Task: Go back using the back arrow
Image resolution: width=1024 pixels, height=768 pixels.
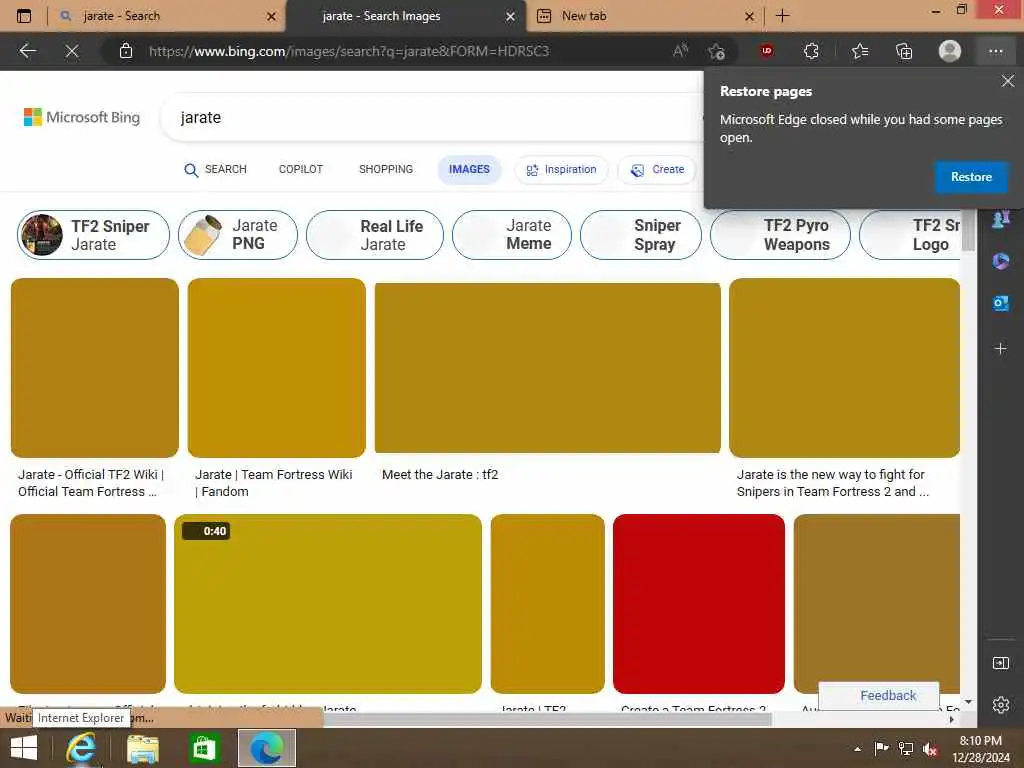Action: point(27,51)
